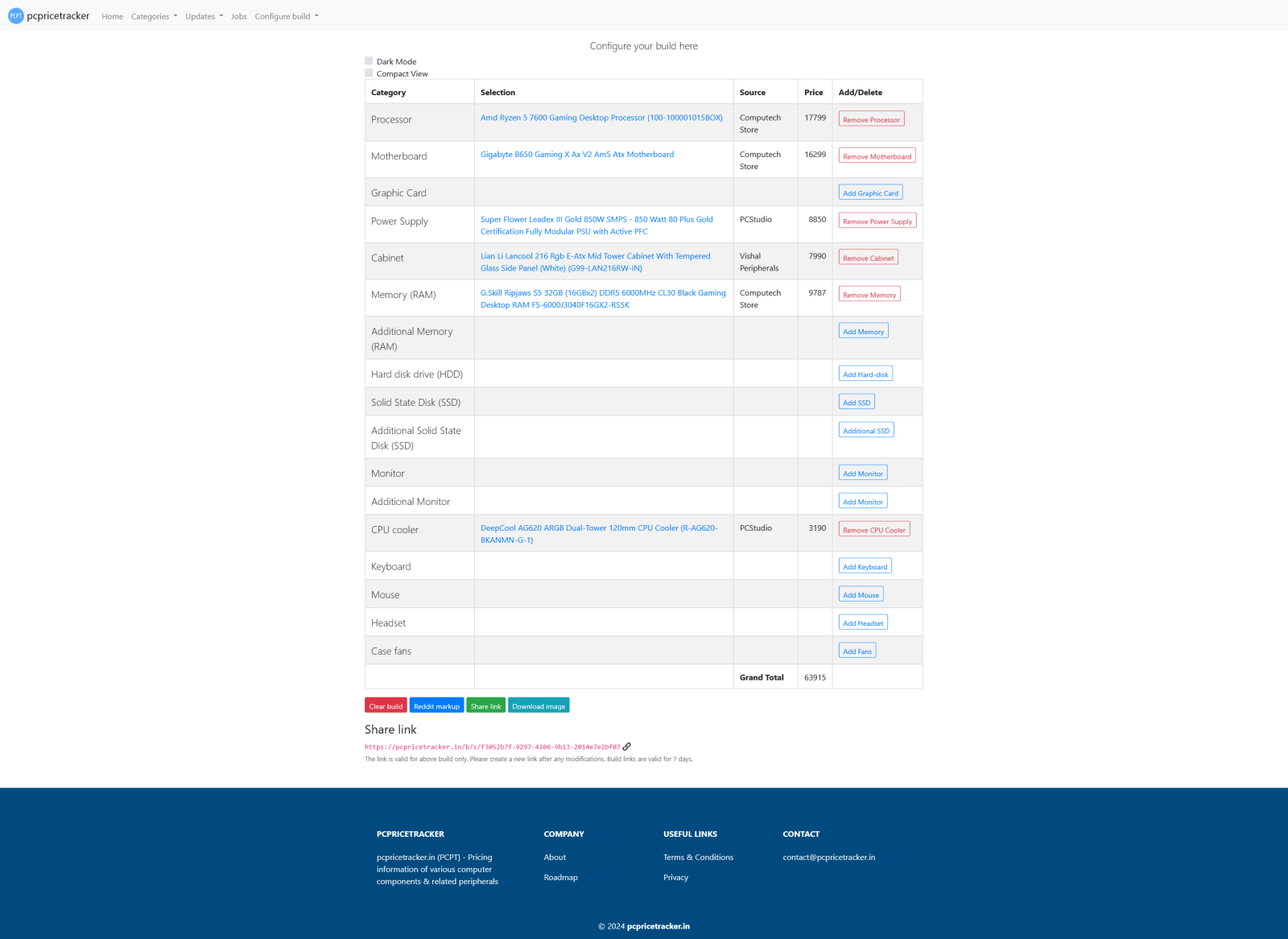This screenshot has height=939, width=1288.
Task: Go to Home in the navbar
Action: 113,16
